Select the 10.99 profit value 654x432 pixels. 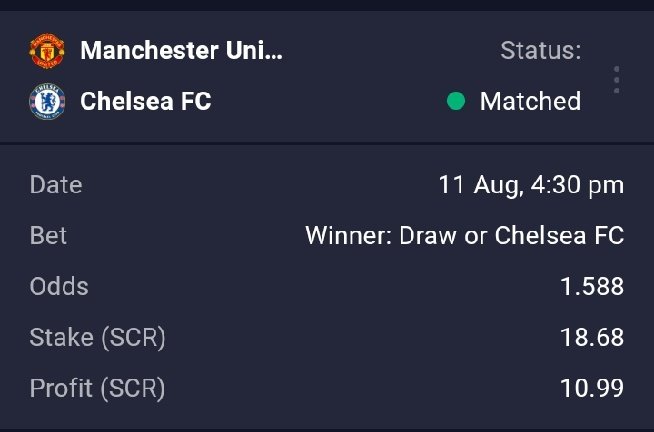(x=592, y=388)
